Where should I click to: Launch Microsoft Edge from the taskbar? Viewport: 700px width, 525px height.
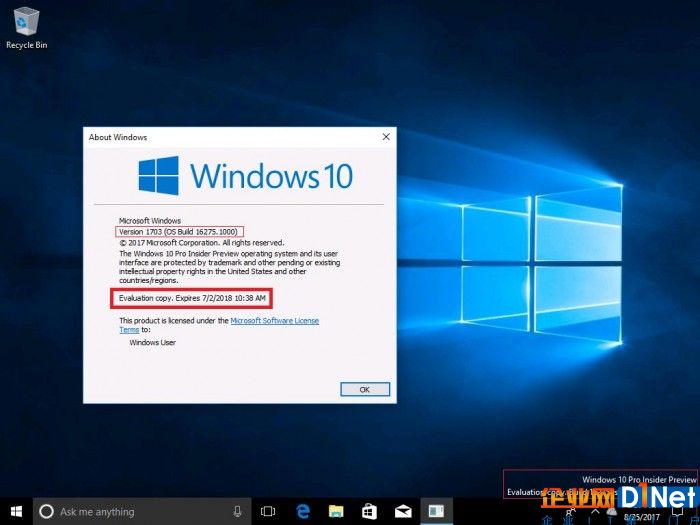(x=303, y=512)
